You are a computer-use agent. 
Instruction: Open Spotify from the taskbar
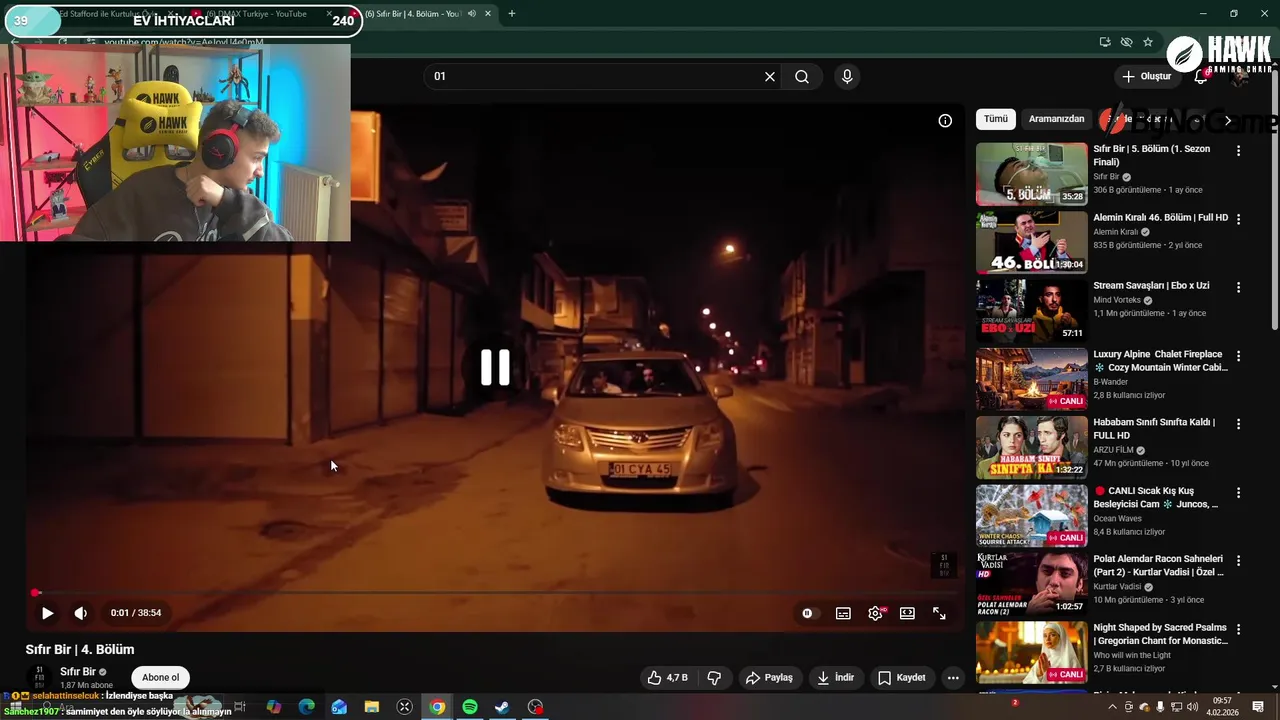470,707
